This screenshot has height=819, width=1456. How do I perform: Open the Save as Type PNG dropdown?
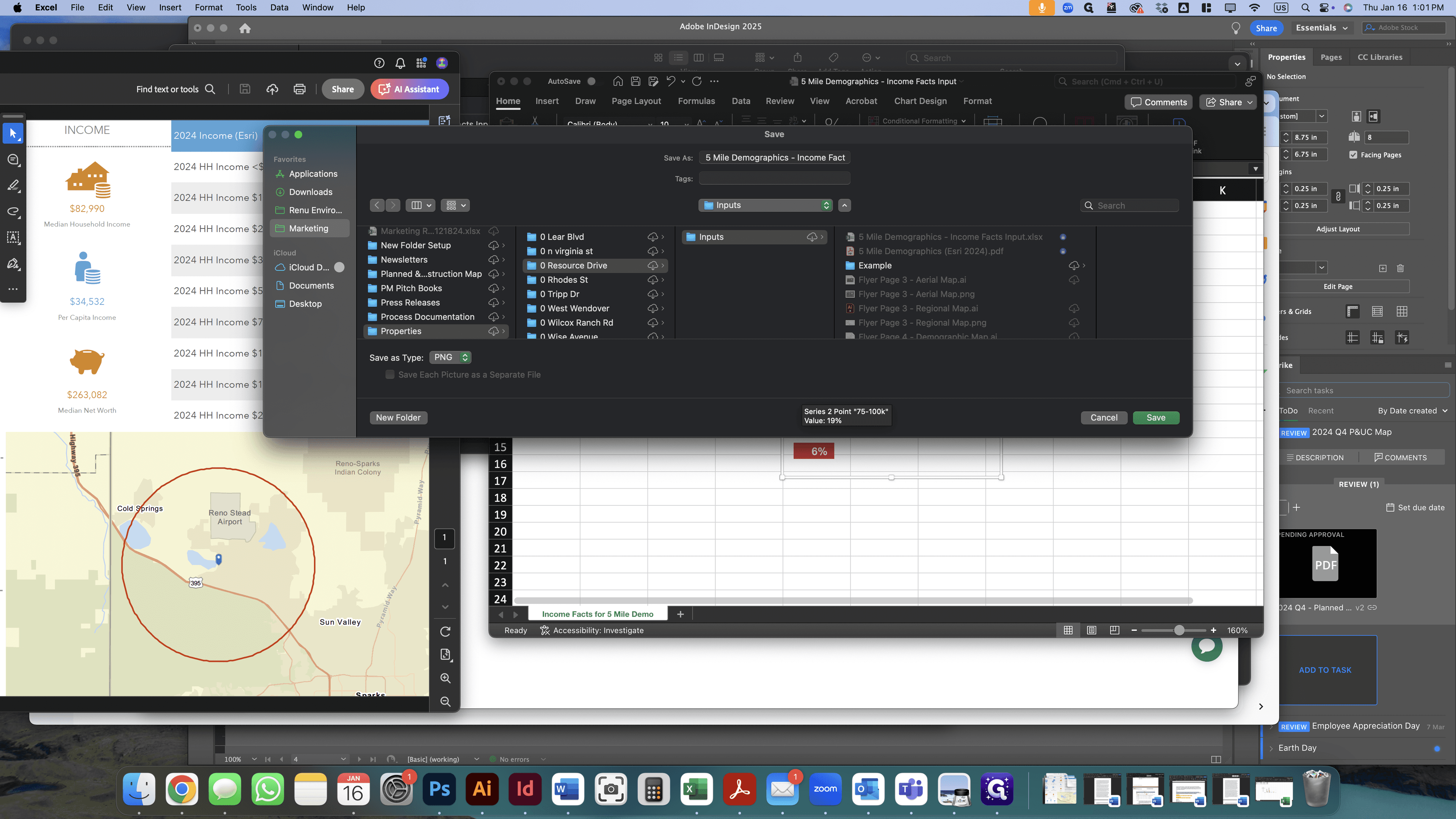coord(450,357)
